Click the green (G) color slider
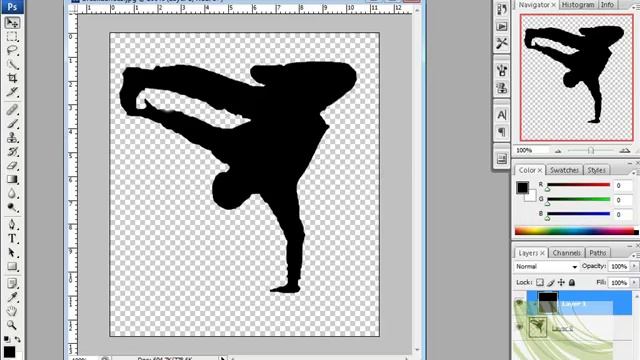 tap(578, 199)
